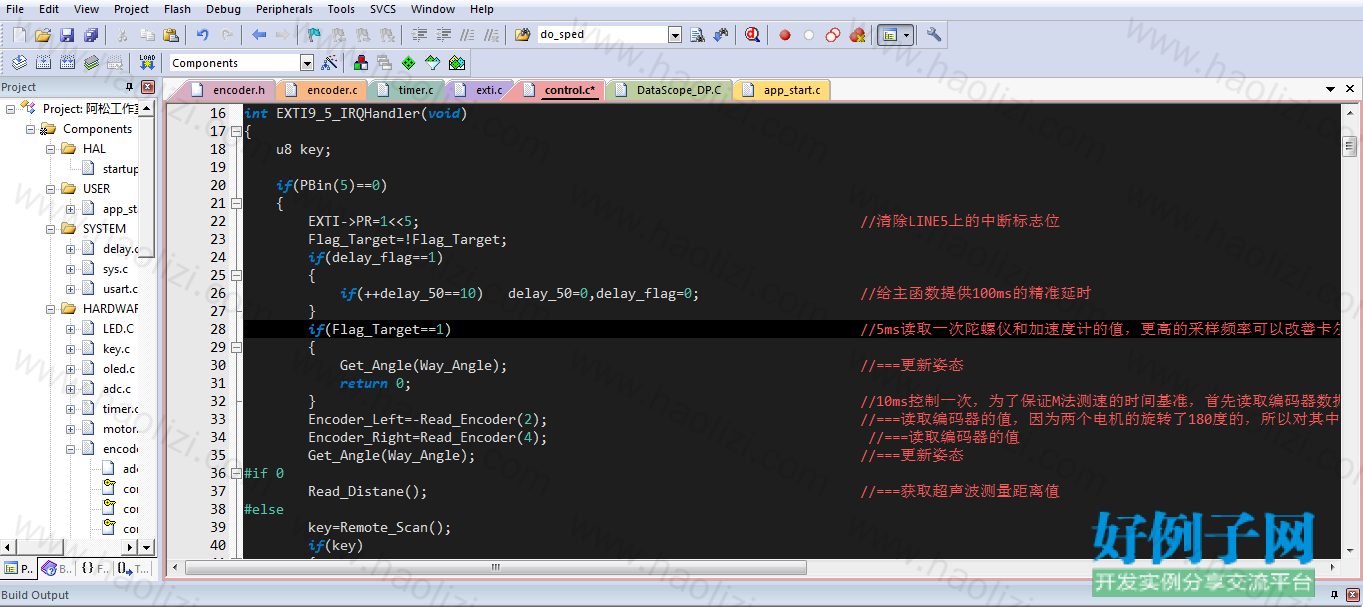This screenshot has width=1363, height=607.
Task: Show the Templates panel tab
Action: (x=132, y=568)
